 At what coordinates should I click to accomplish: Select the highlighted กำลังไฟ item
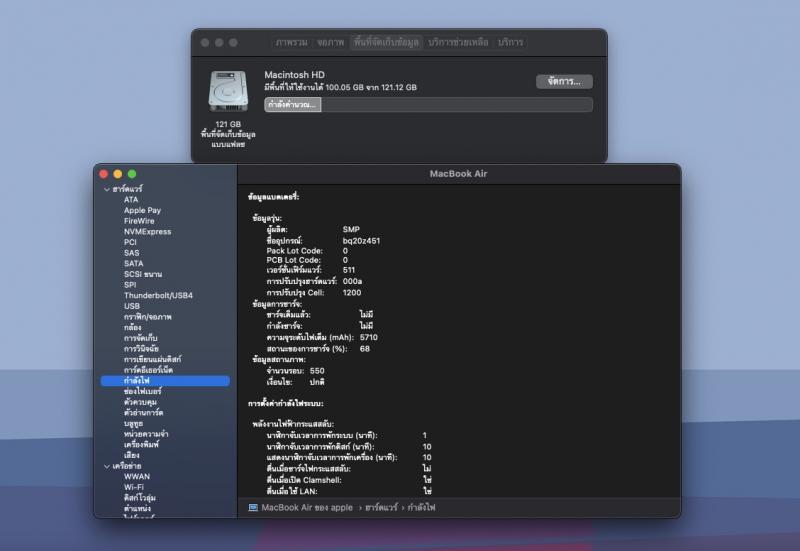[x=165, y=381]
